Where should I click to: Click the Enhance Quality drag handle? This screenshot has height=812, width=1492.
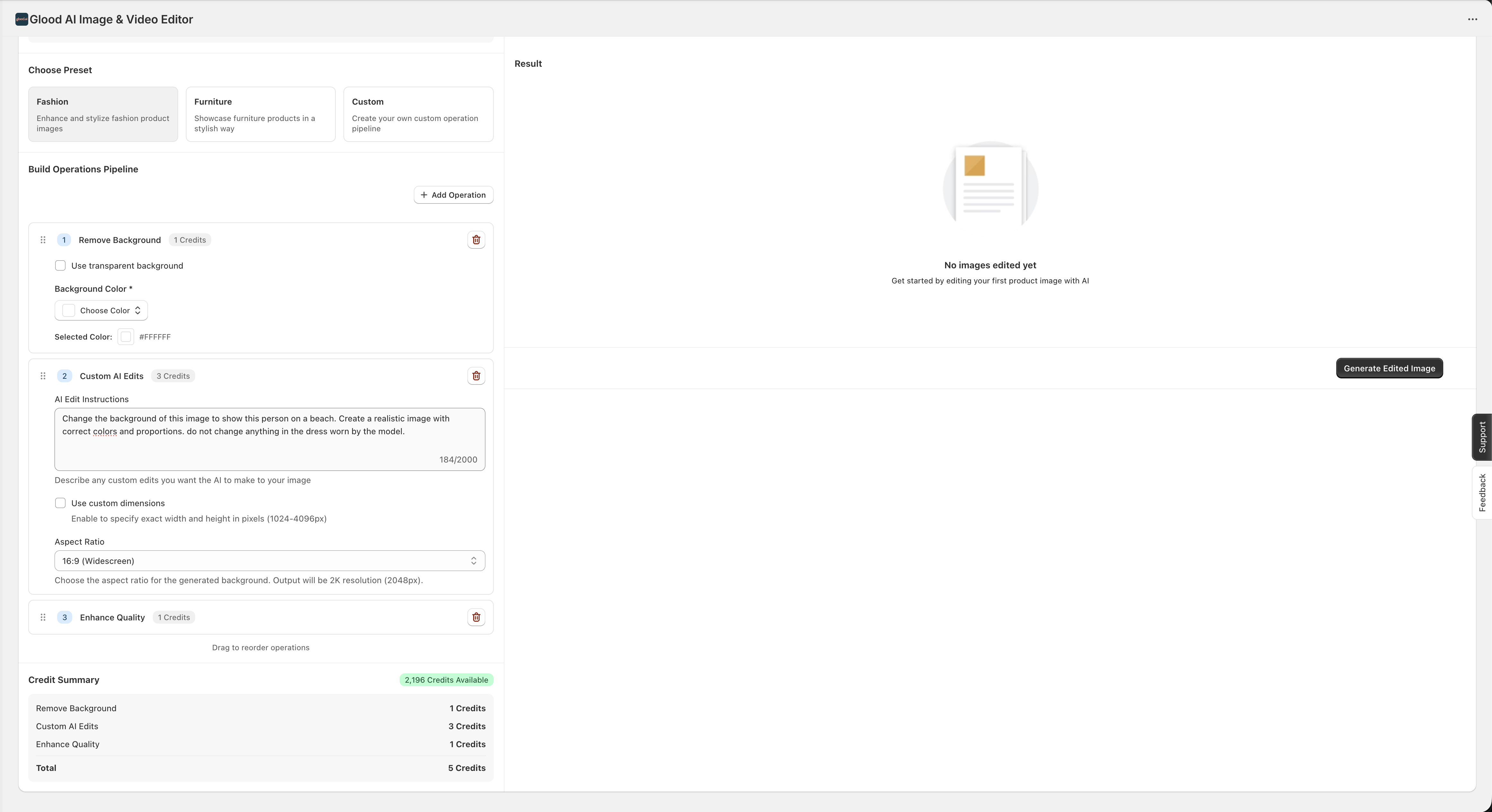[x=43, y=618]
